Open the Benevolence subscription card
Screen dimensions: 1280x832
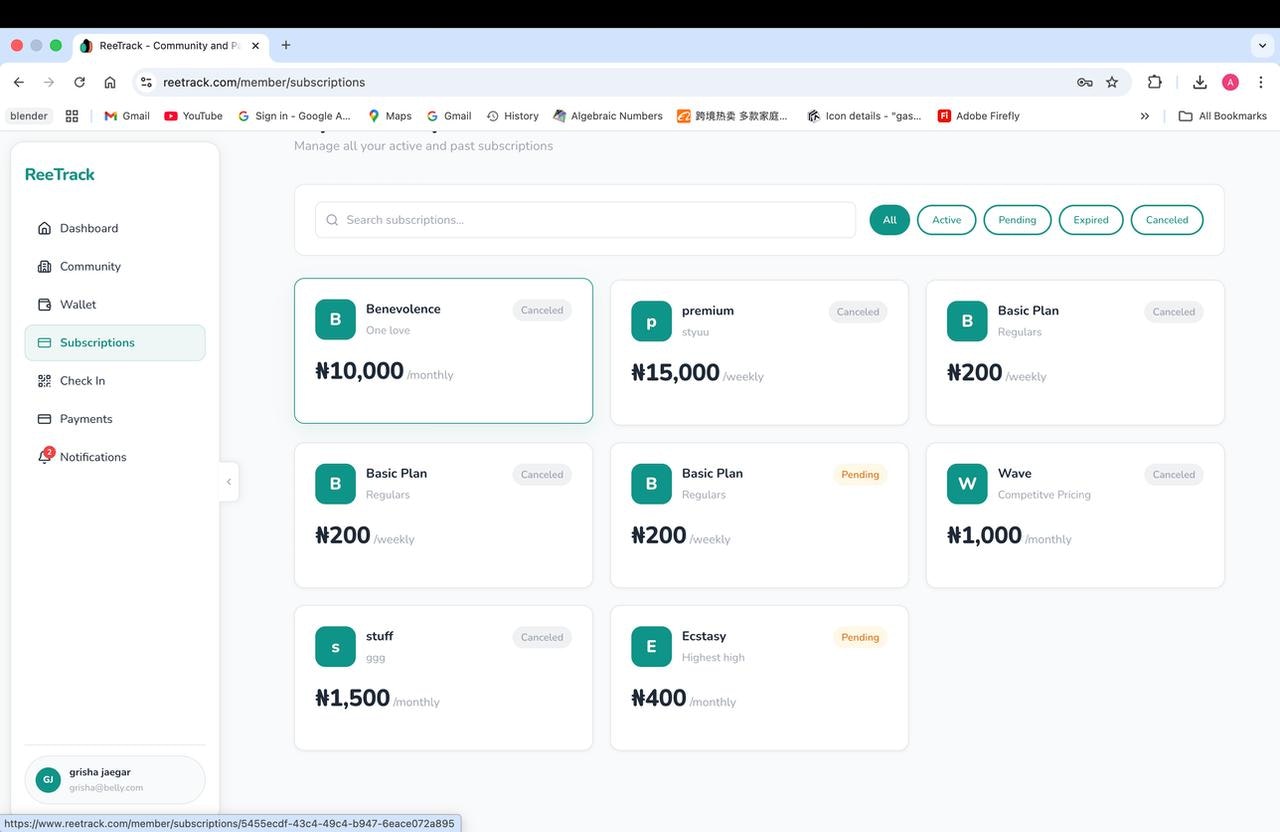443,350
